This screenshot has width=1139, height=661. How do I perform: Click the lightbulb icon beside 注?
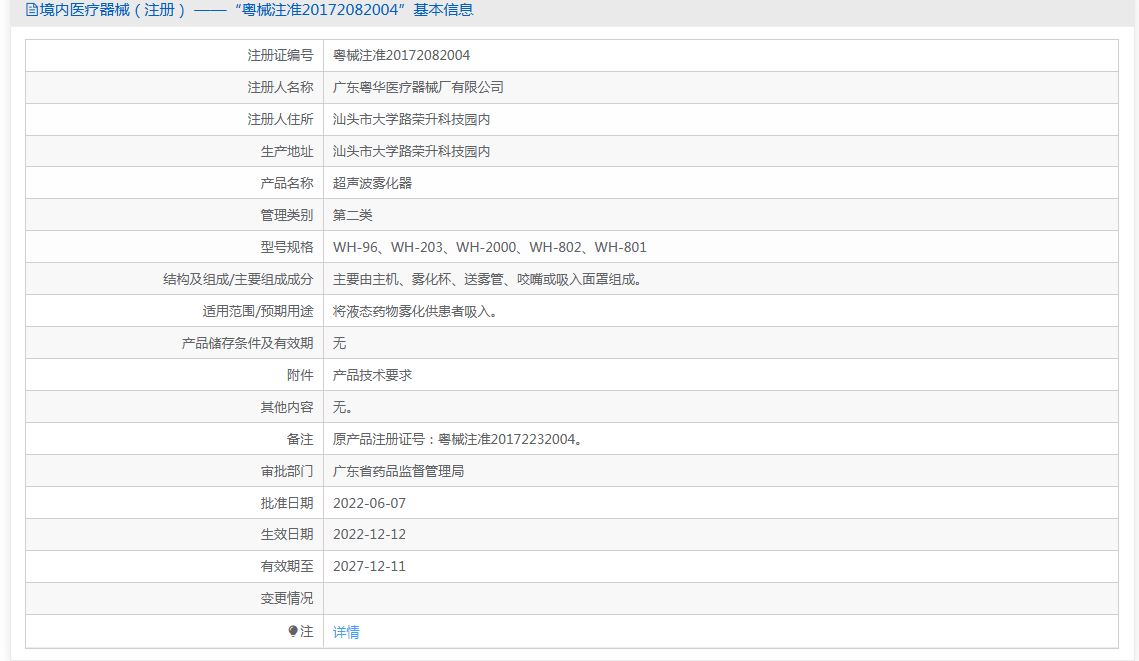(x=293, y=631)
